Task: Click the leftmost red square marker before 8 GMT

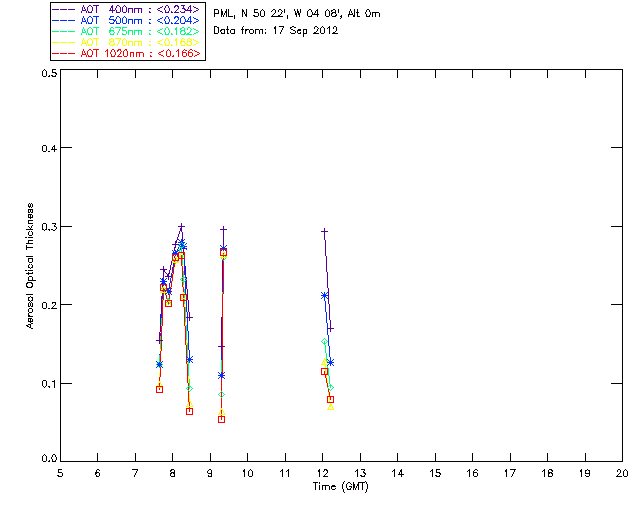Action: pos(159,389)
